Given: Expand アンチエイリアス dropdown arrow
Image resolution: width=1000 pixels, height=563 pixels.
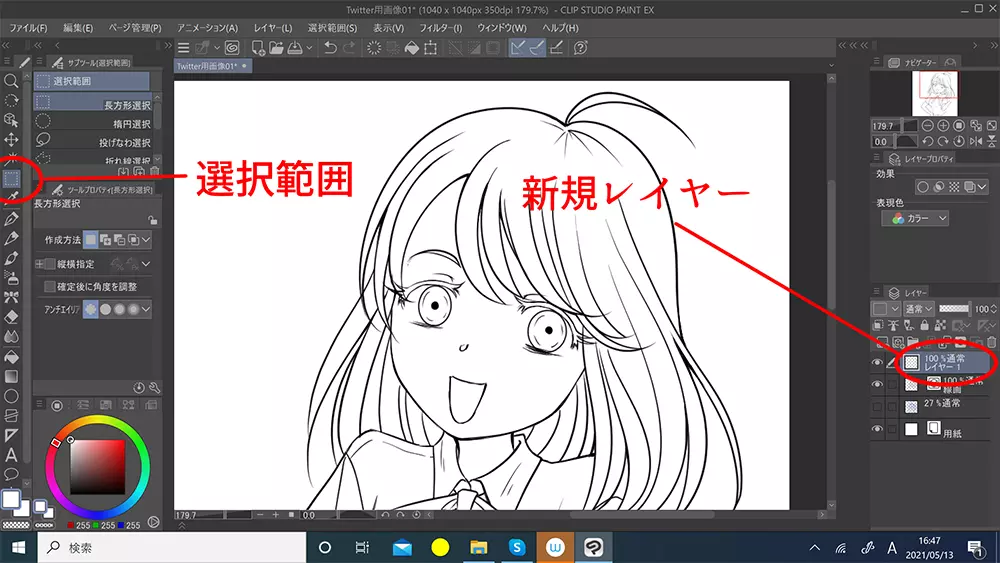Looking at the screenshot, I should (146, 309).
